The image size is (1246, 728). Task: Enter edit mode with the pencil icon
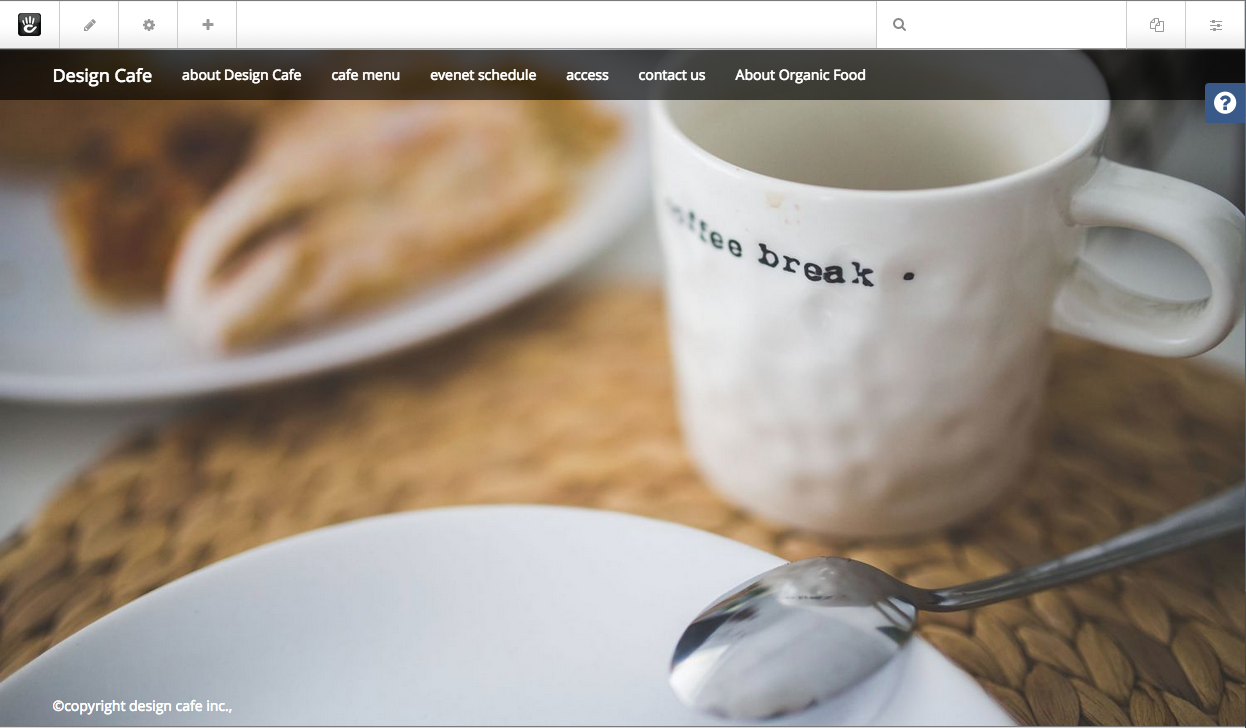click(90, 25)
